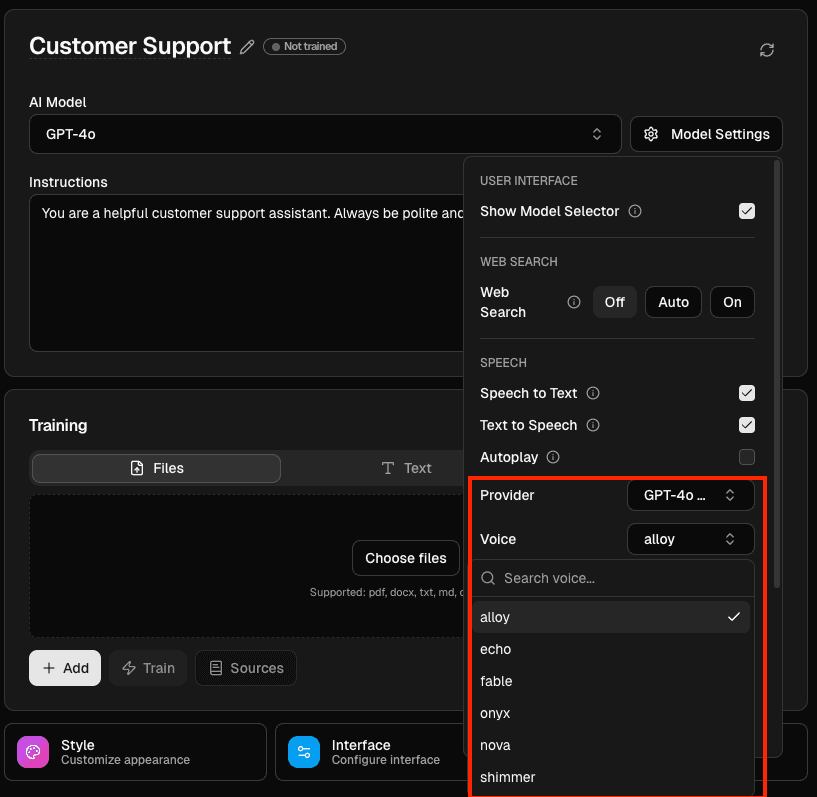
Task: Collapse the Voice dropdown
Action: tap(690, 539)
